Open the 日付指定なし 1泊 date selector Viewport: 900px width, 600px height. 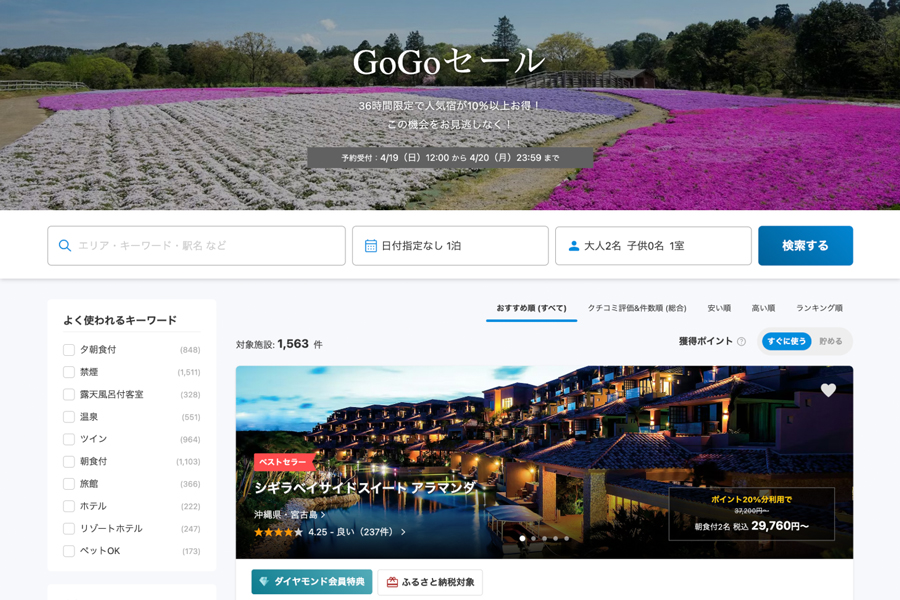pos(450,245)
